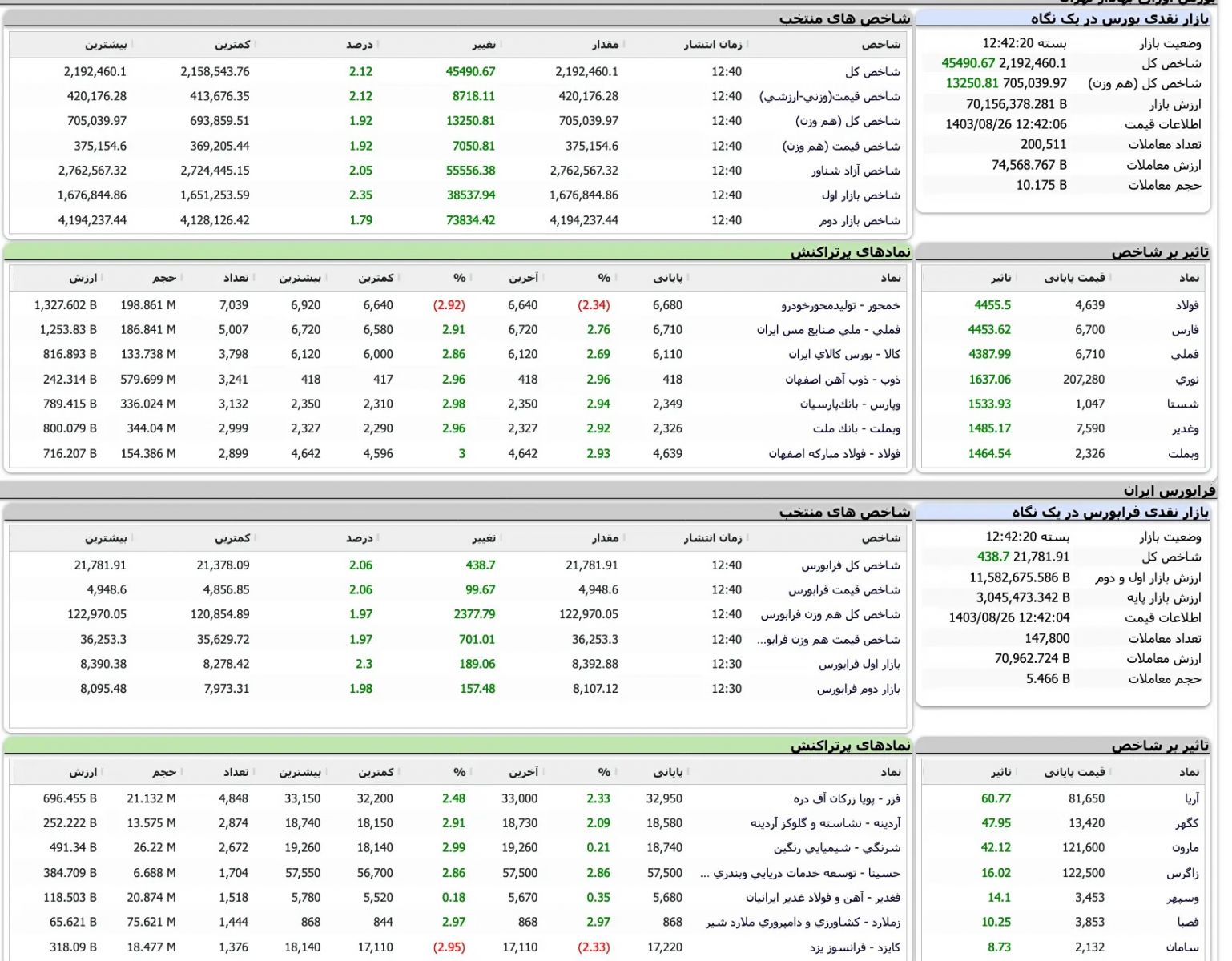
Task: Open the شاخص قيمت(وزني-ارزشي) index row
Action: 457,96
